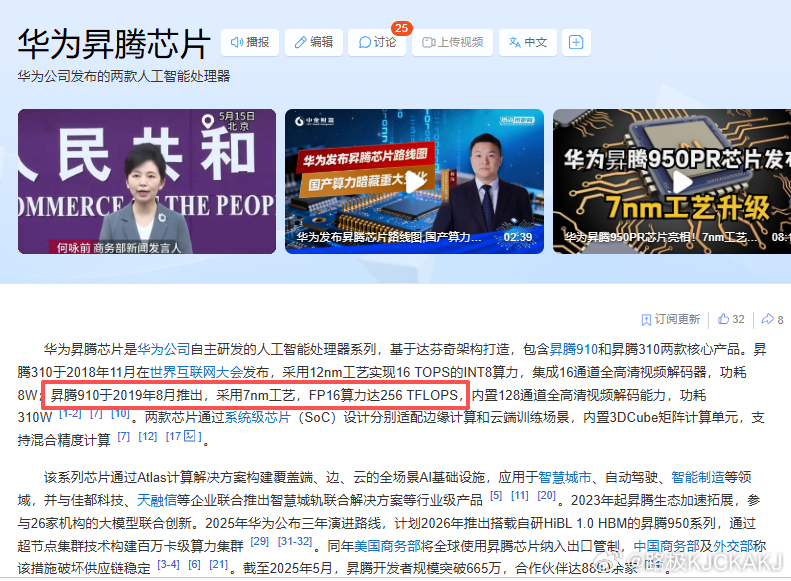Open the 华为公司 link
This screenshot has width=791, height=581.
(164, 349)
